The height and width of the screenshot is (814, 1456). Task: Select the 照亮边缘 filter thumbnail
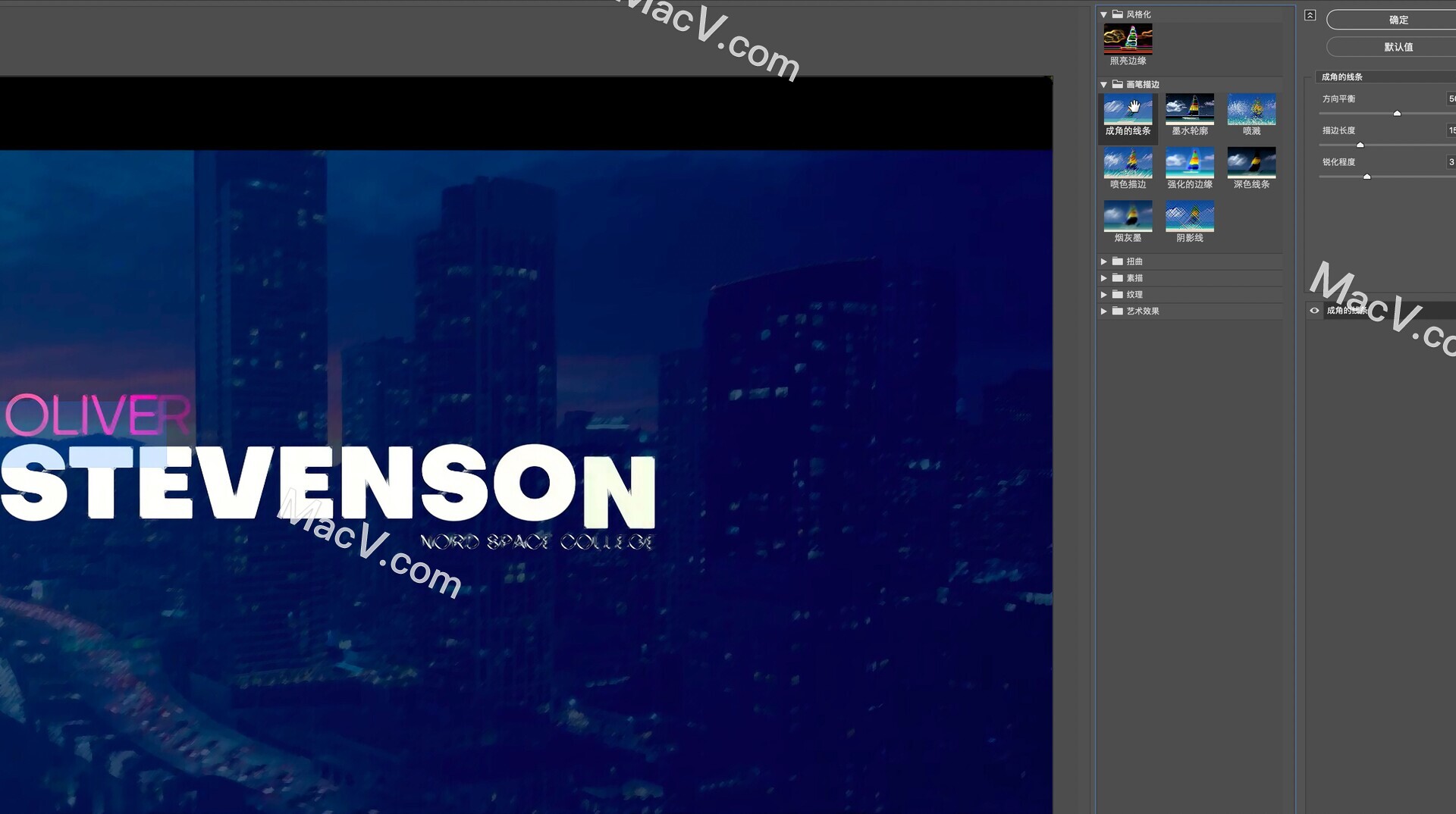[1127, 41]
